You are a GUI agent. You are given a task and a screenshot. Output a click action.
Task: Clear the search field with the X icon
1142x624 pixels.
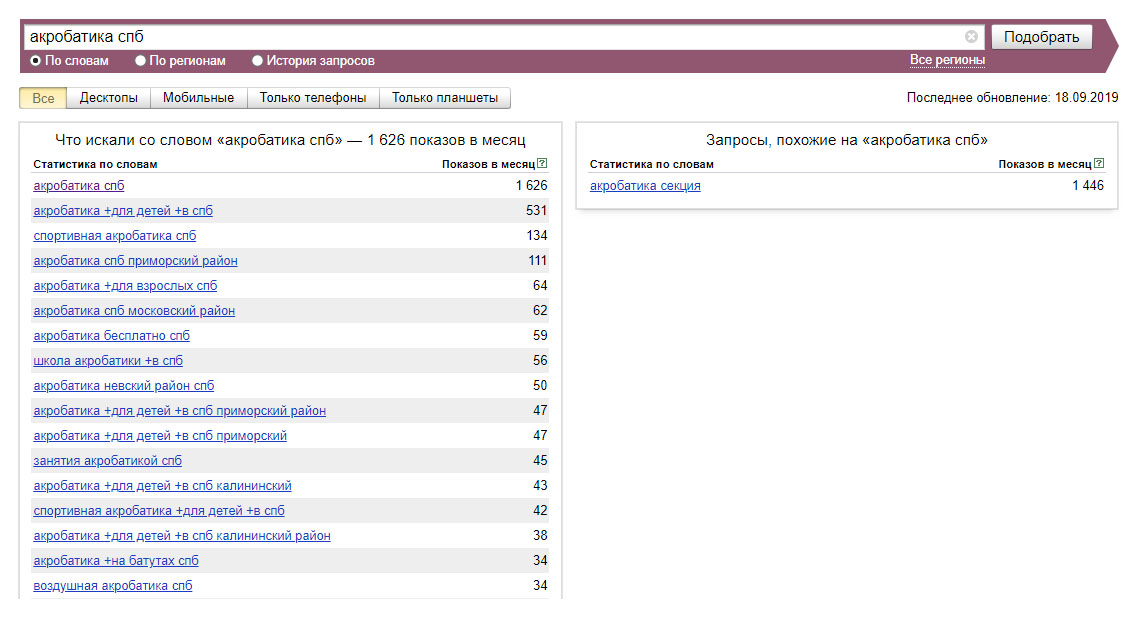click(971, 37)
